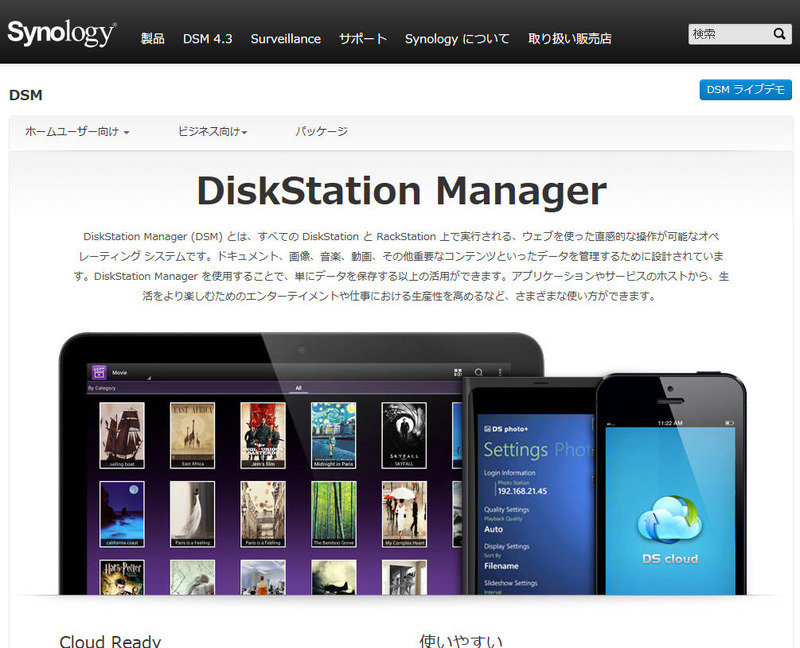Viewport: 800px width, 648px height.
Task: Expand the ビジネス向け dropdown
Action: point(213,132)
